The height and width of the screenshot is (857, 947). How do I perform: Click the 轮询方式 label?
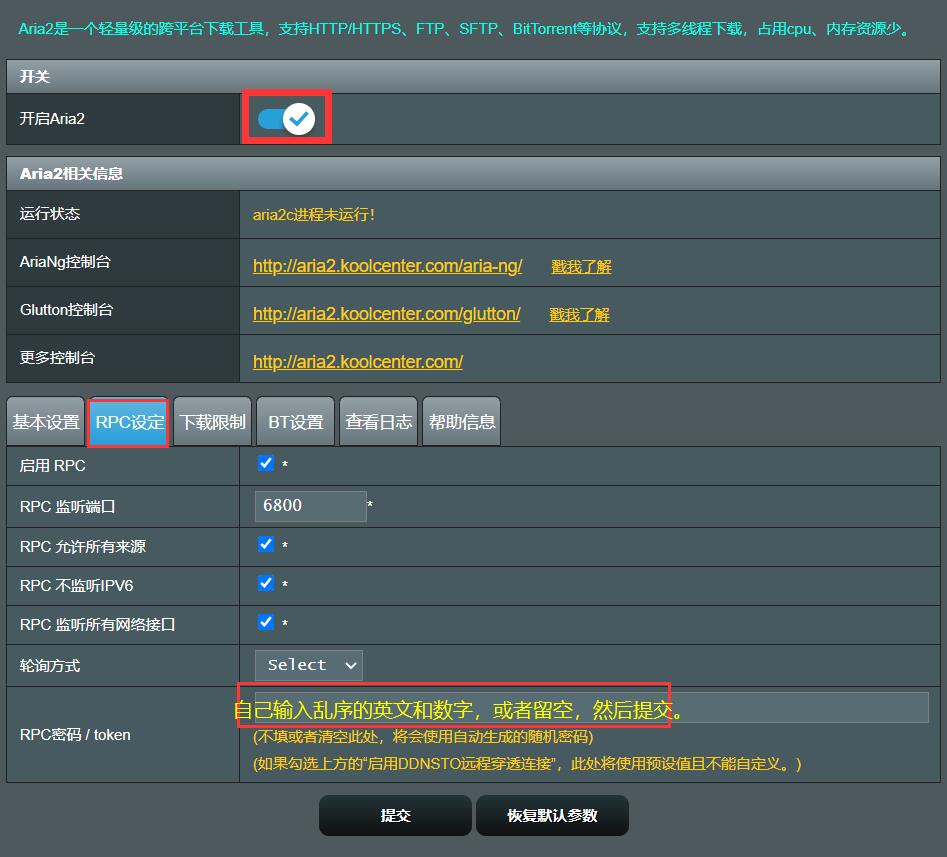point(50,666)
